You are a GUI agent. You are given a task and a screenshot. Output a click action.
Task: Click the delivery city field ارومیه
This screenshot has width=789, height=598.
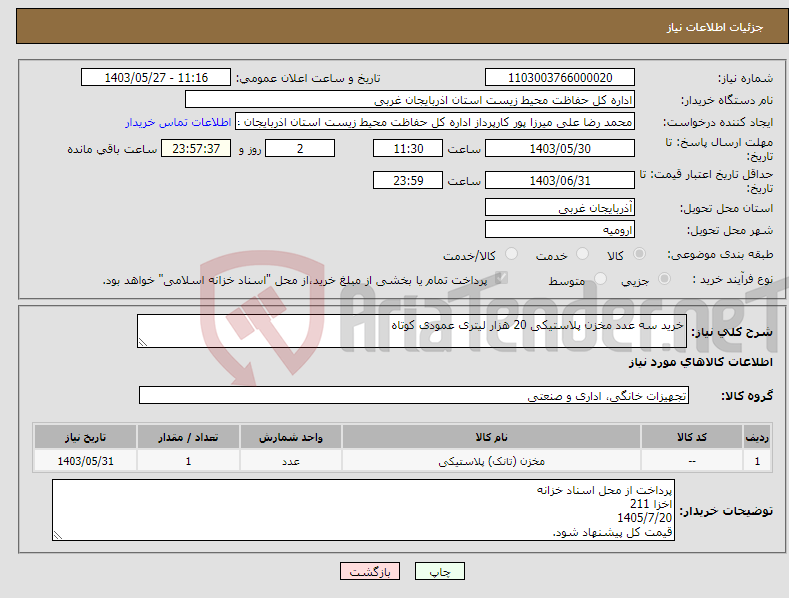pyautogui.click(x=560, y=230)
